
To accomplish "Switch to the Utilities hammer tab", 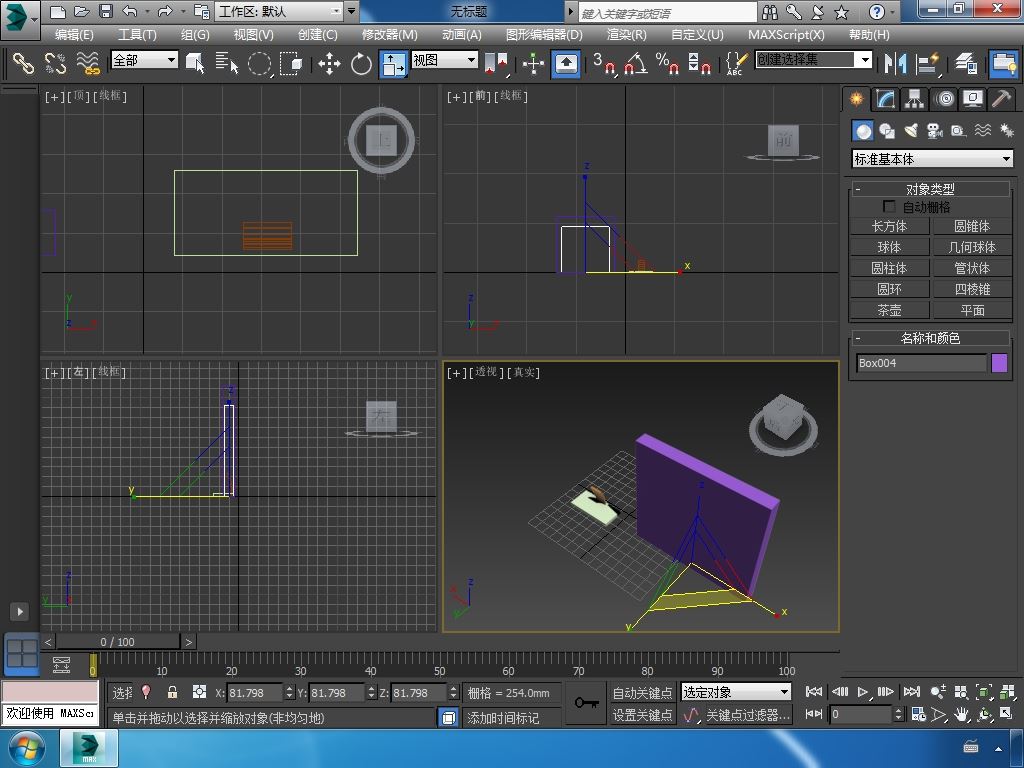I will [x=1001, y=99].
